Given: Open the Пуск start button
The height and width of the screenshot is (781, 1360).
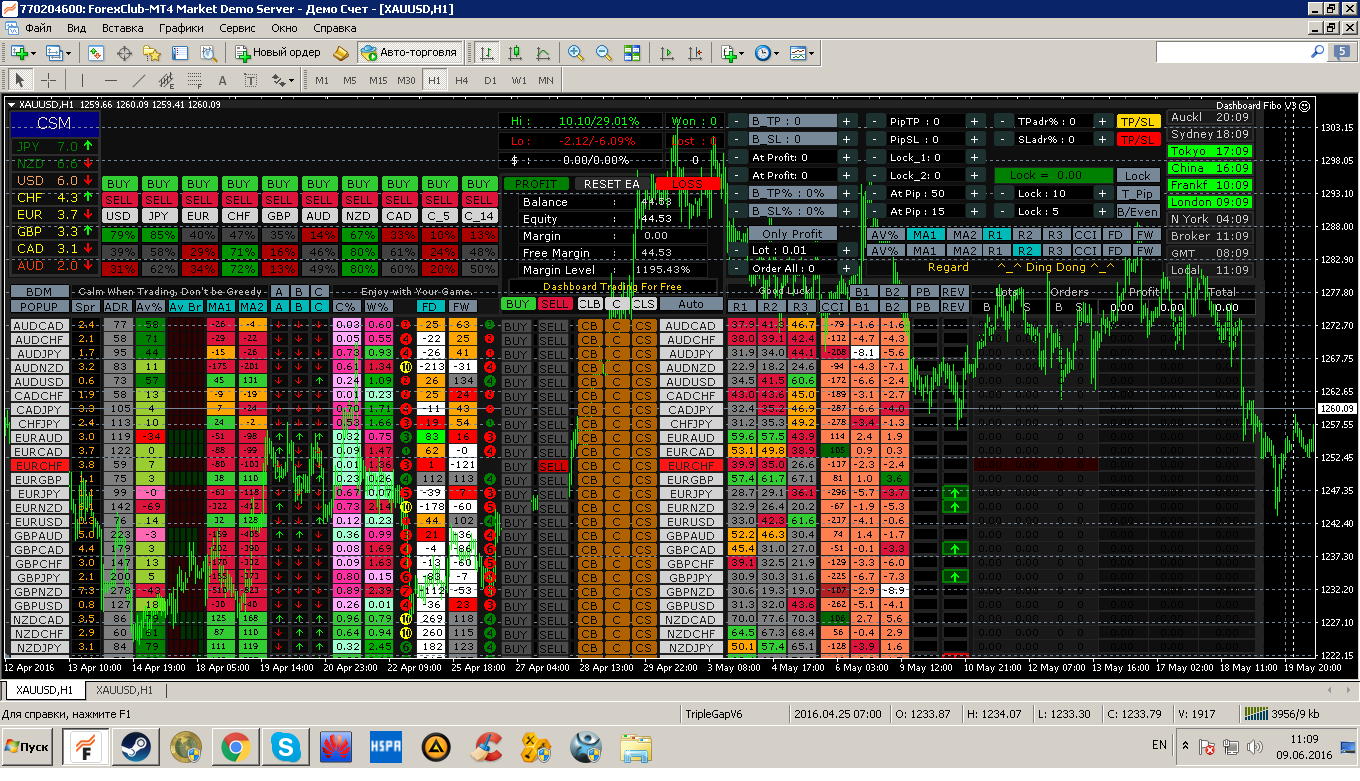Looking at the screenshot, I should click(x=27, y=746).
